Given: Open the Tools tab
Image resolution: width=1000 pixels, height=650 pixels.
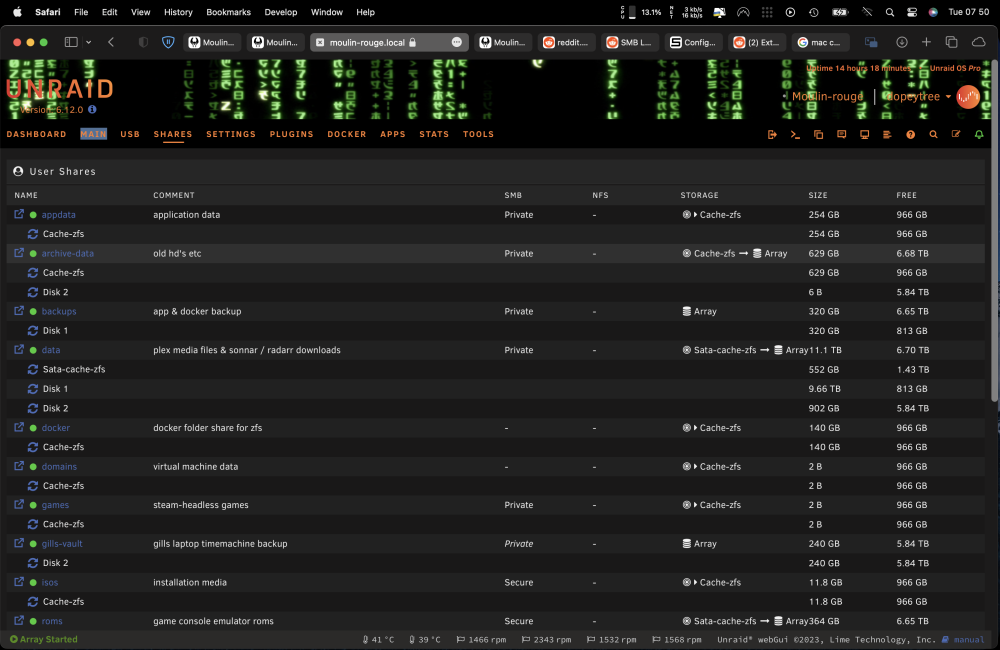Looking at the screenshot, I should pos(478,134).
